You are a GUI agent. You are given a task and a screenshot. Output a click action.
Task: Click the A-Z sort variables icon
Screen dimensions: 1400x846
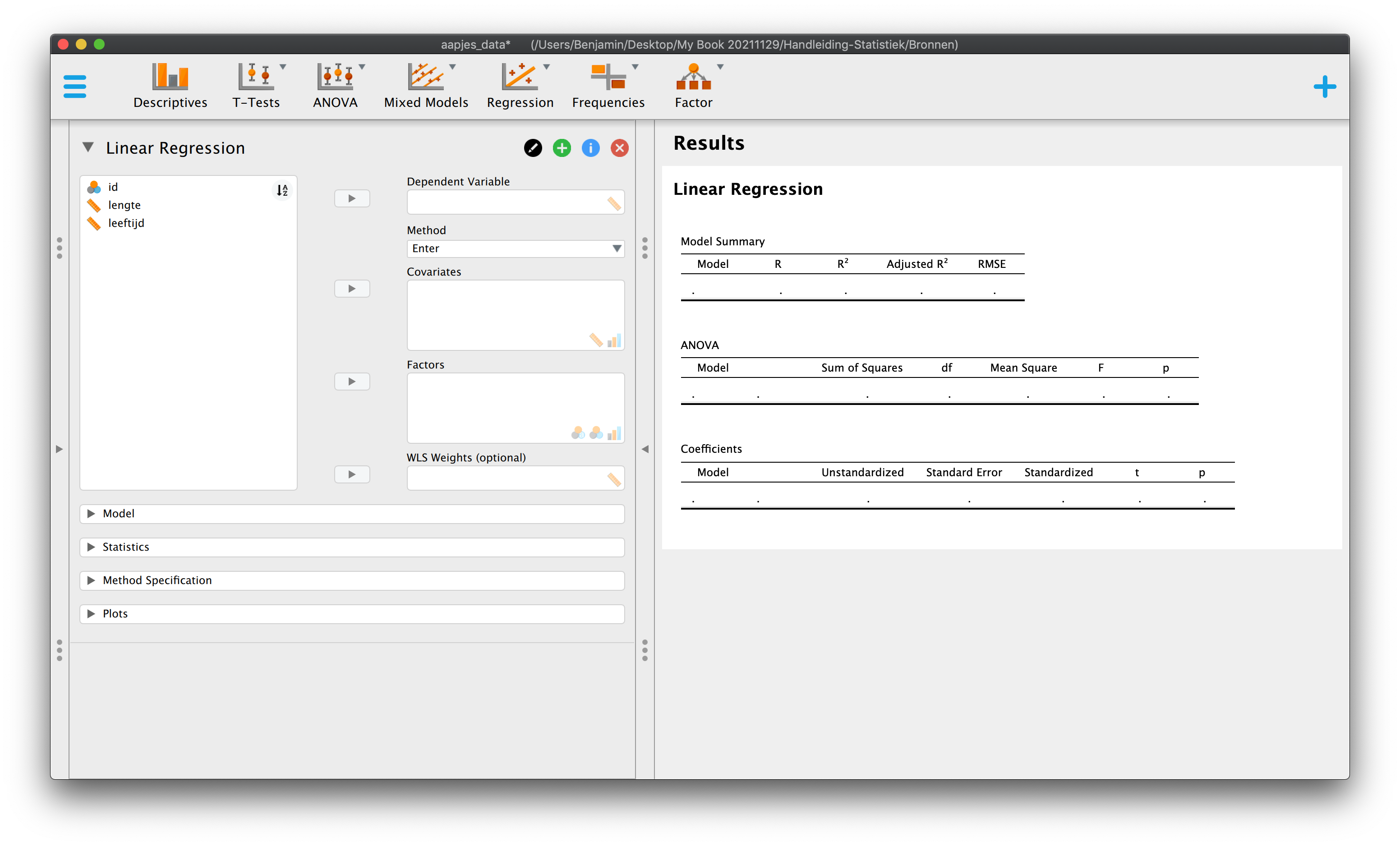282,190
